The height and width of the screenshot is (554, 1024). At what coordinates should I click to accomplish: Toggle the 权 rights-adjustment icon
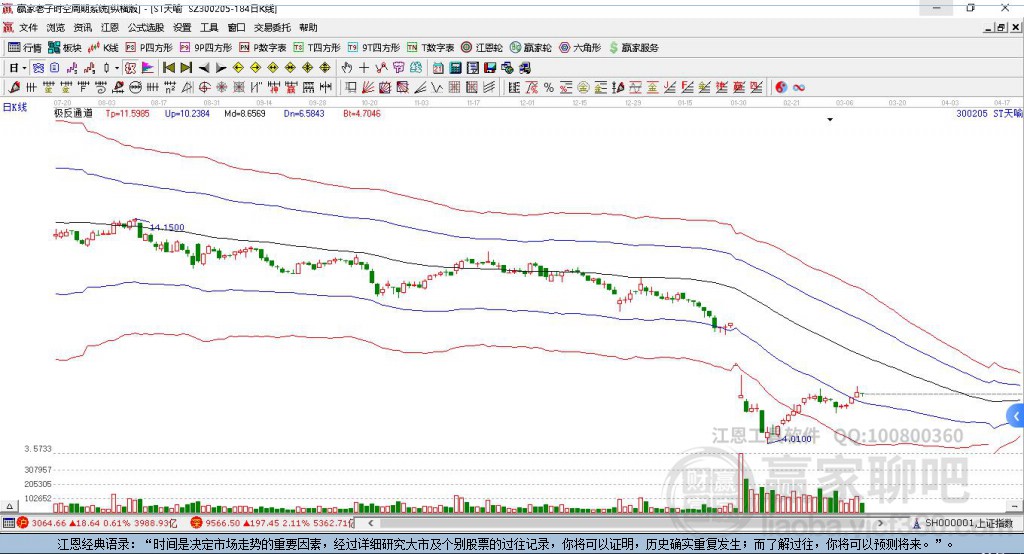coord(131,68)
